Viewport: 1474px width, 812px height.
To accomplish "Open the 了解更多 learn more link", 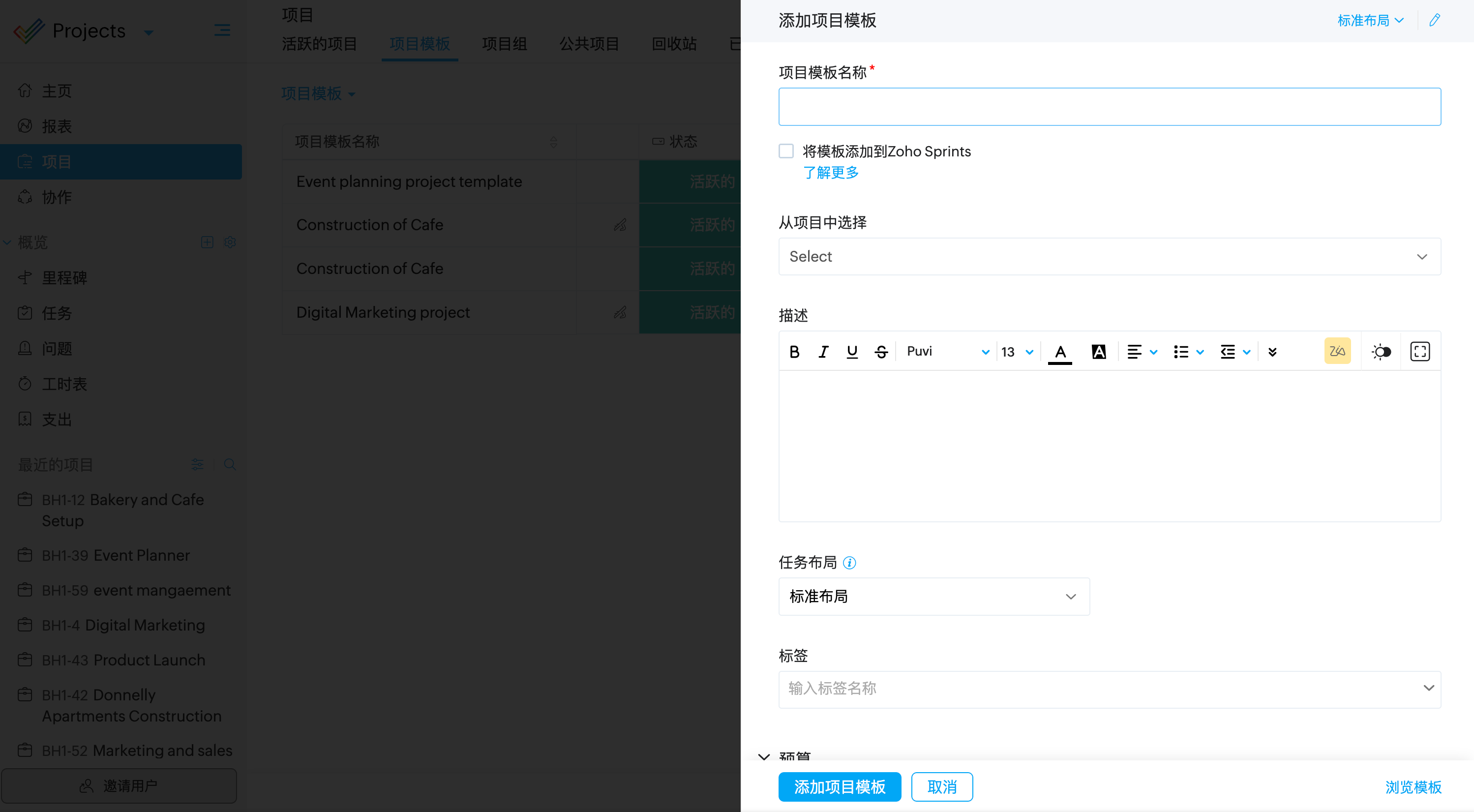I will 831,172.
